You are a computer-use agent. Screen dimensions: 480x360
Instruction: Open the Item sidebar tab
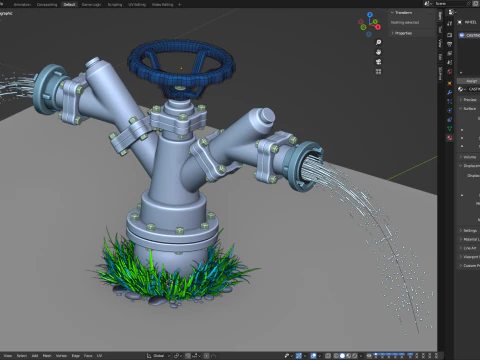(x=440, y=16)
